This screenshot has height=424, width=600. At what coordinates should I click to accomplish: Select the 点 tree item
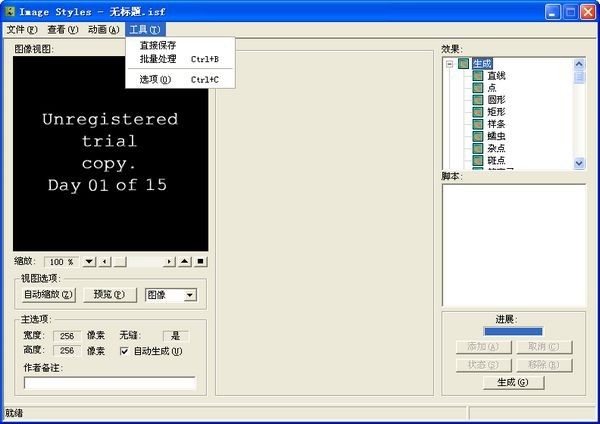pos(492,88)
